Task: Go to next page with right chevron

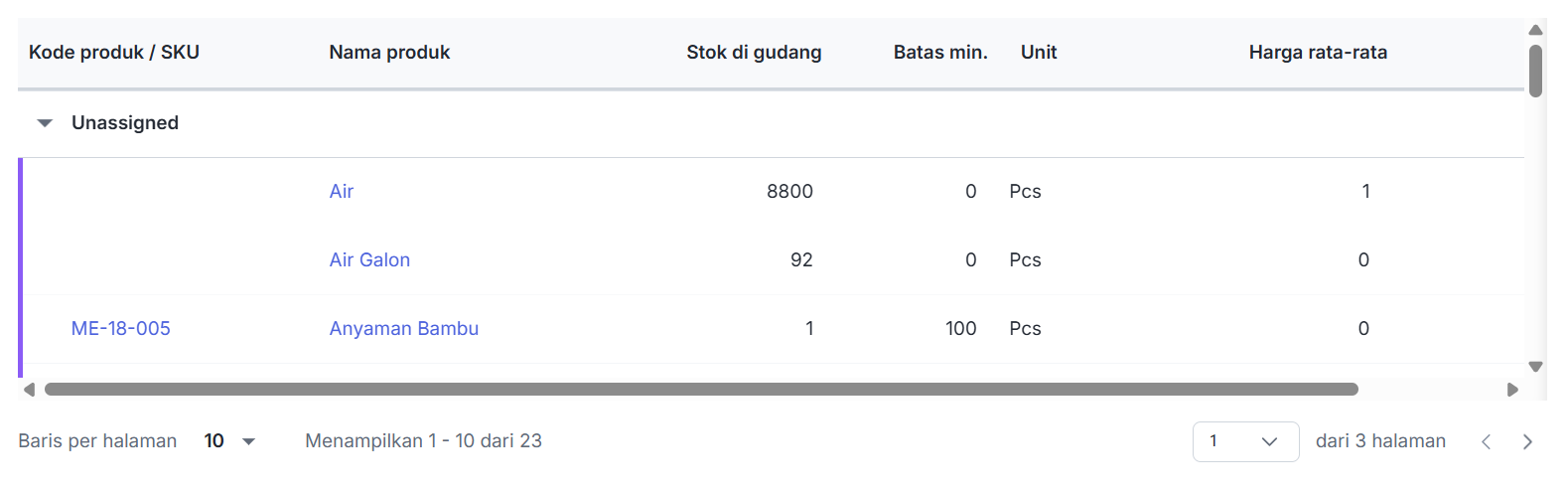Action: click(1527, 442)
